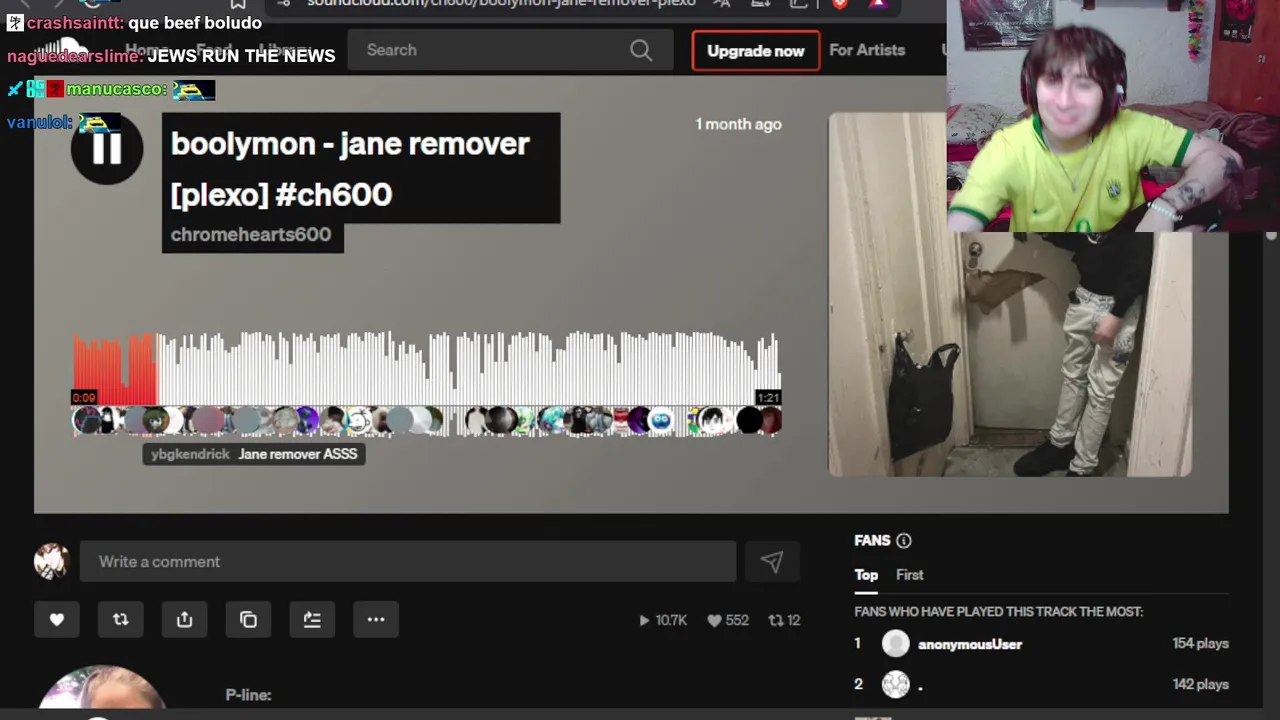The image size is (1280, 720).
Task: Click the 142 plays text
Action: [x=1200, y=684]
